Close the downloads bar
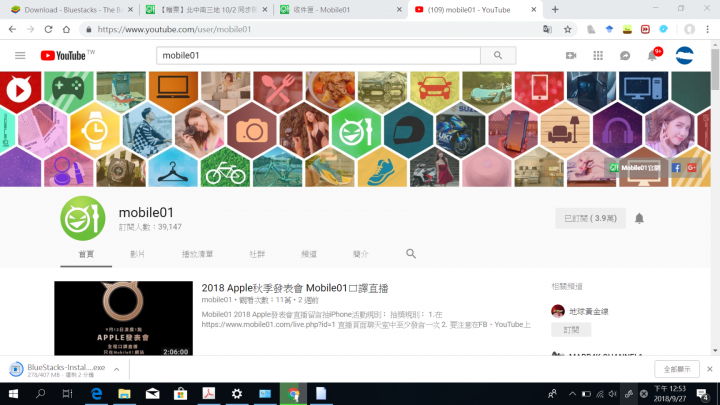This screenshot has width=720, height=405. pyautogui.click(x=709, y=369)
